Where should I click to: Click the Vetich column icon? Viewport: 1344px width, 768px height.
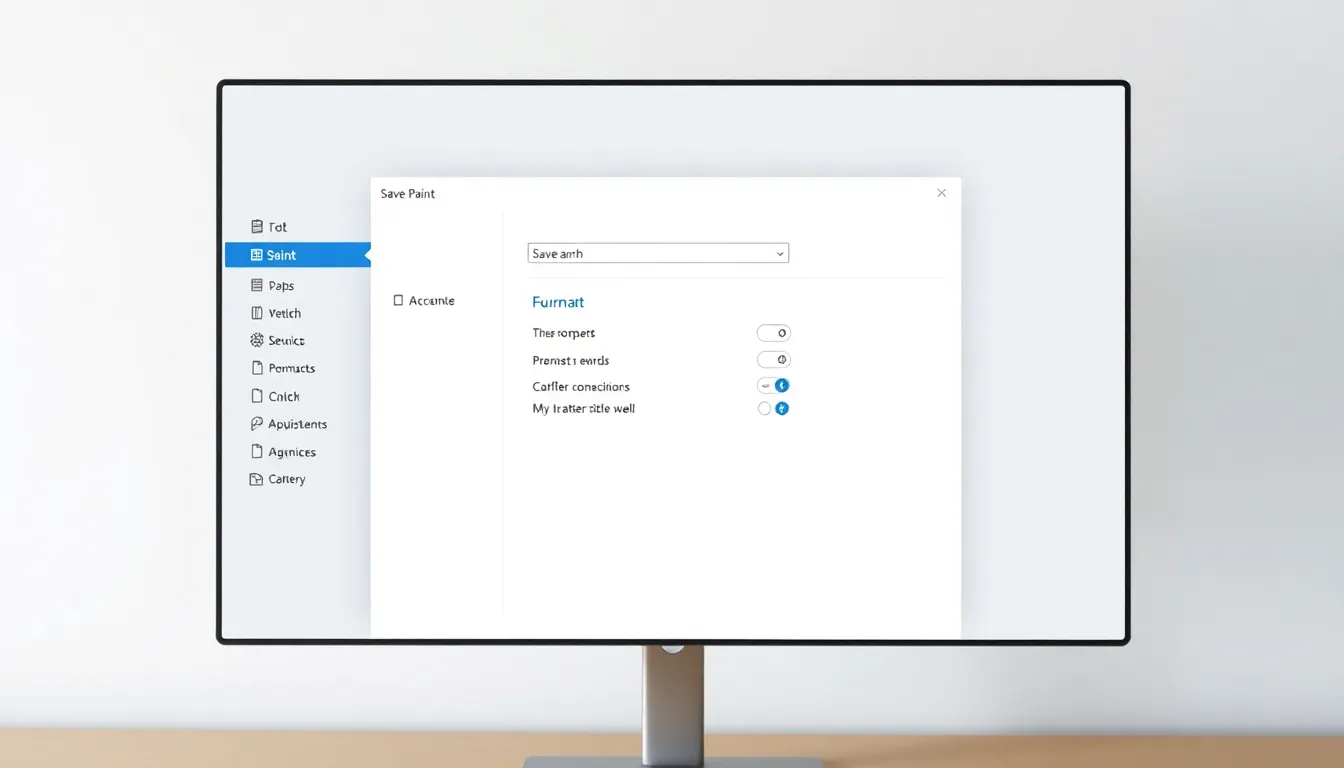point(257,313)
